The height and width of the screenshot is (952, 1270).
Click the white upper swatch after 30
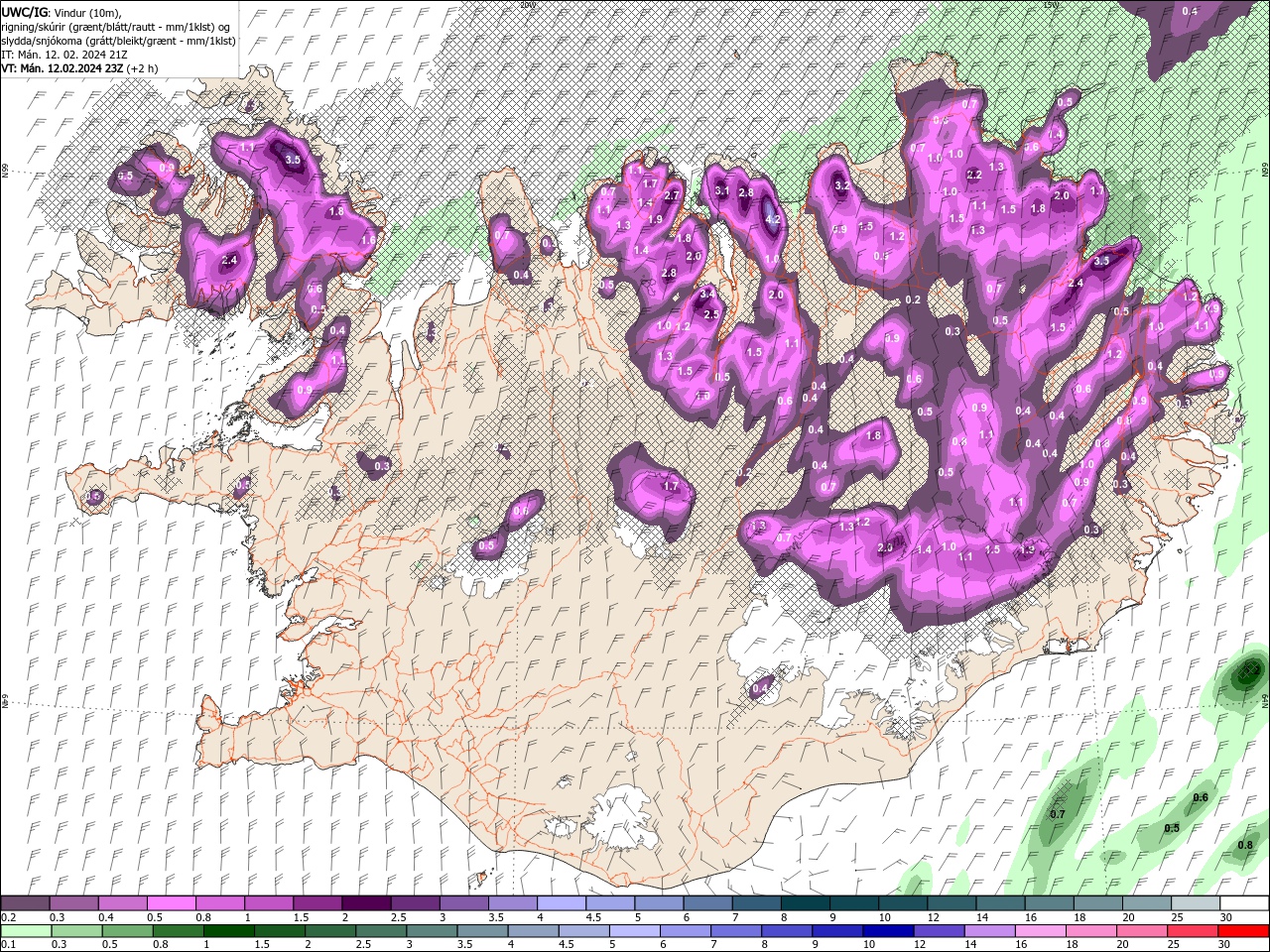pyautogui.click(x=1244, y=904)
